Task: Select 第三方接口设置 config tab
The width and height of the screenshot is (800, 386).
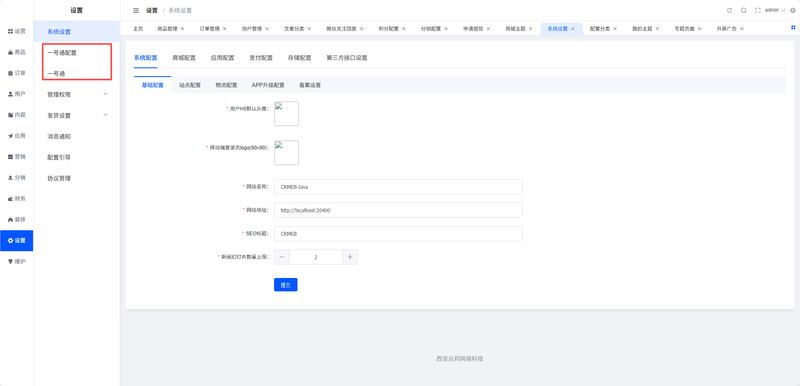Action: click(x=347, y=58)
